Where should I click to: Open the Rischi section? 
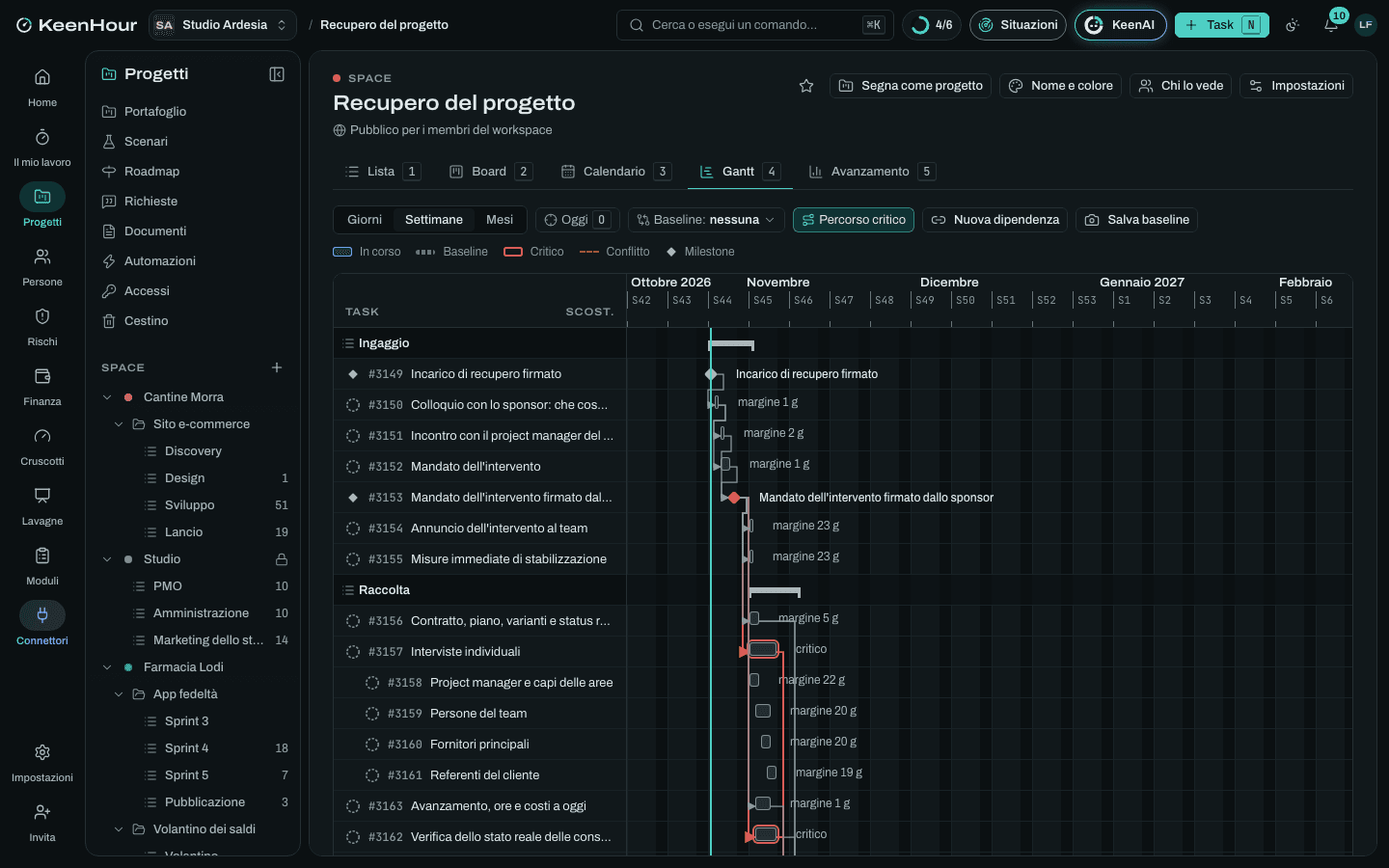point(42,326)
